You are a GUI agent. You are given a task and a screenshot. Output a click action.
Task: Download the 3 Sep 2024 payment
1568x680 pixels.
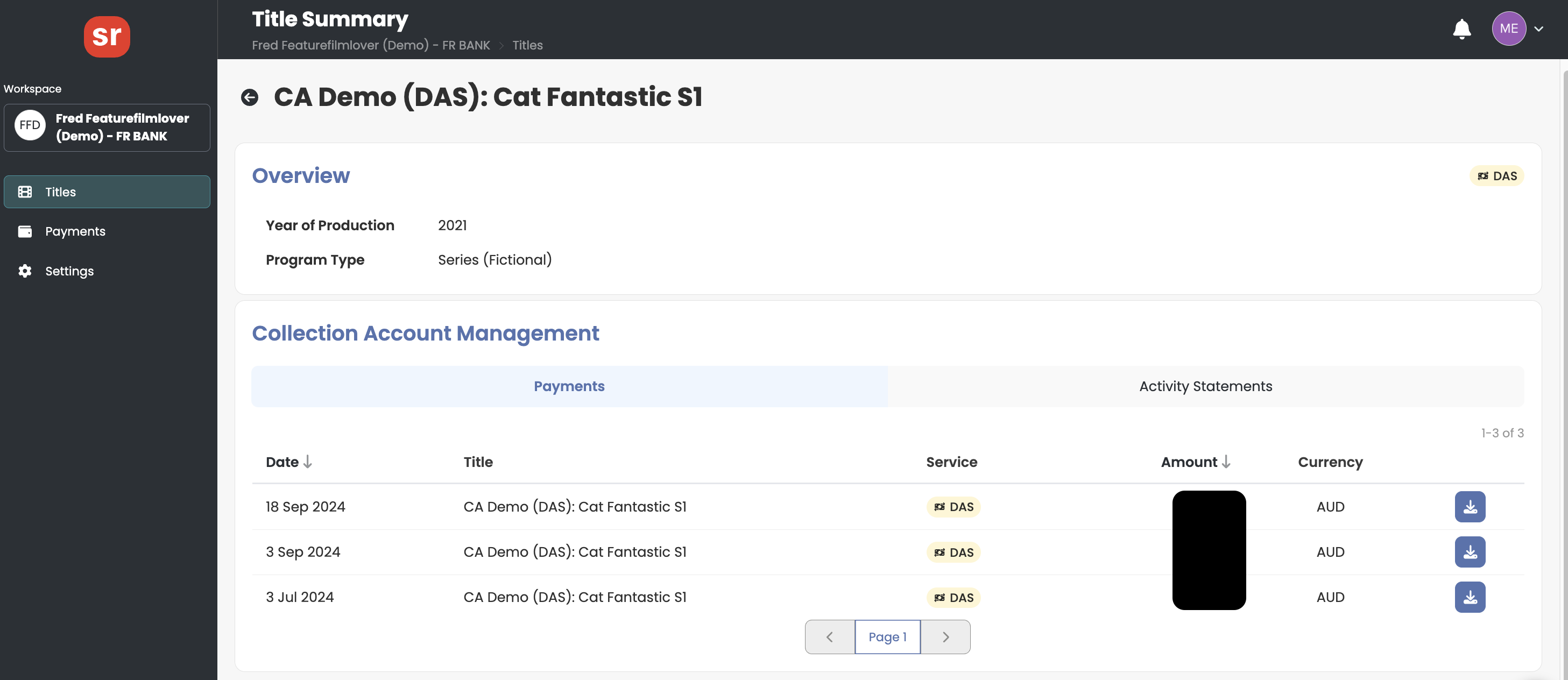[x=1470, y=551]
